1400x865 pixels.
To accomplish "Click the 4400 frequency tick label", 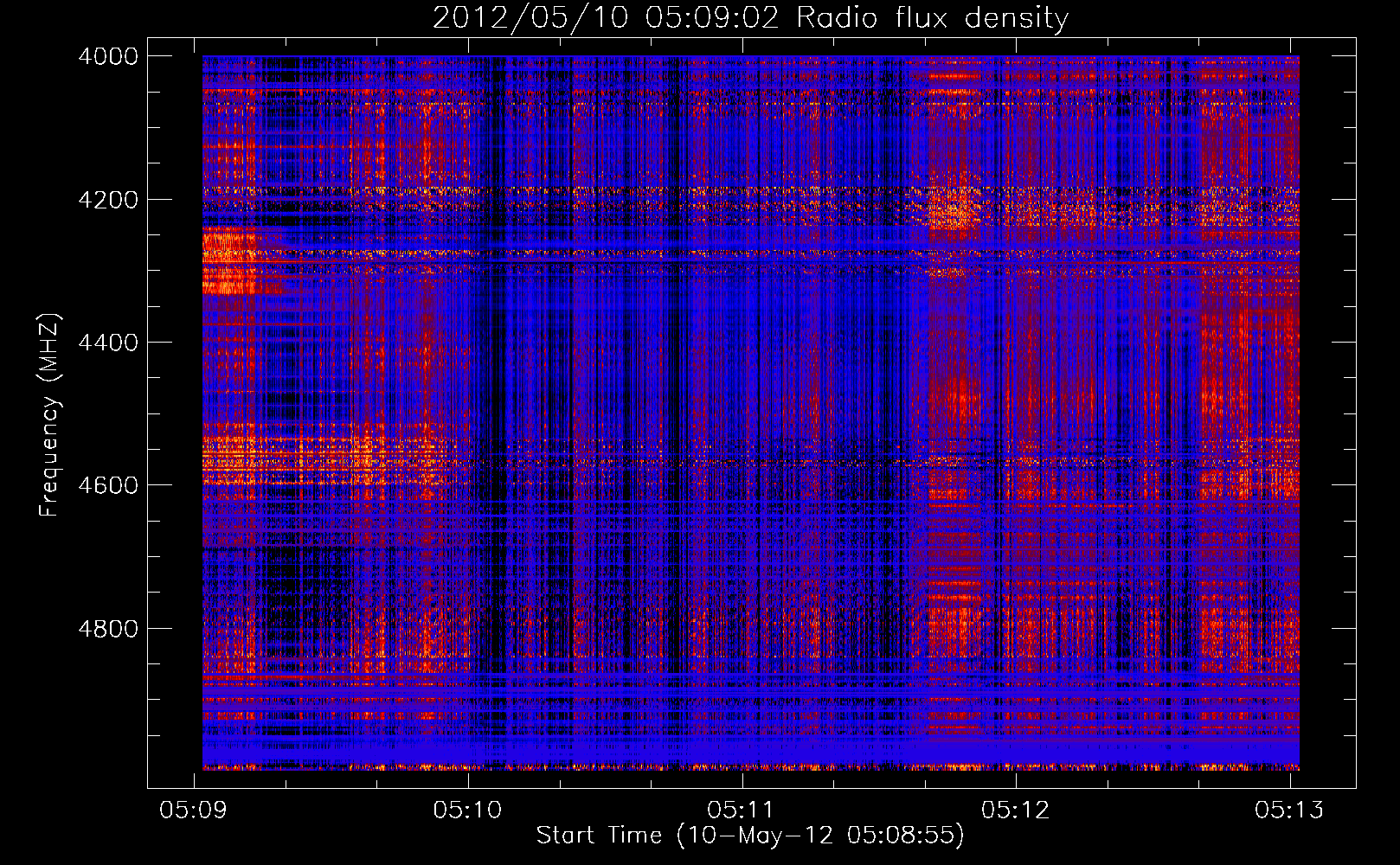I will click(108, 343).
